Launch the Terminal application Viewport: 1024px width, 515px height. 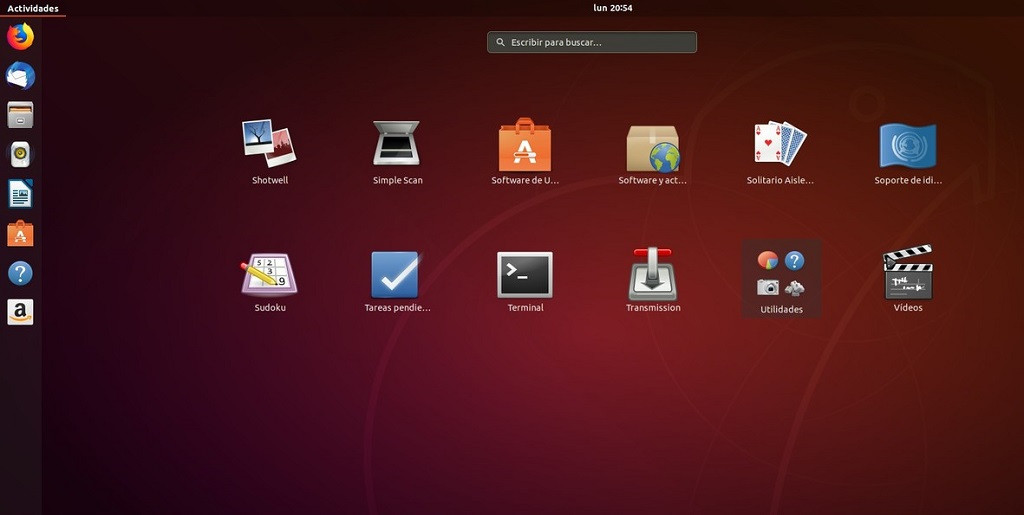tap(524, 274)
